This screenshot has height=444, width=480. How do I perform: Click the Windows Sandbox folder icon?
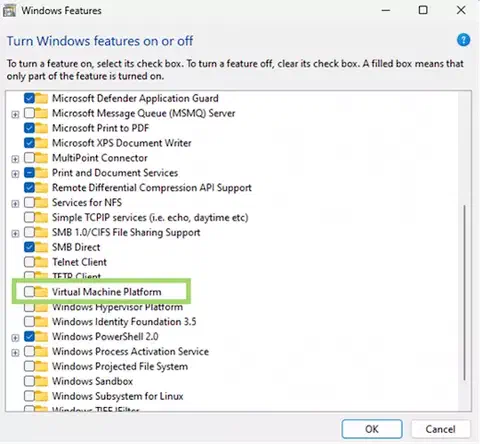coord(42,381)
